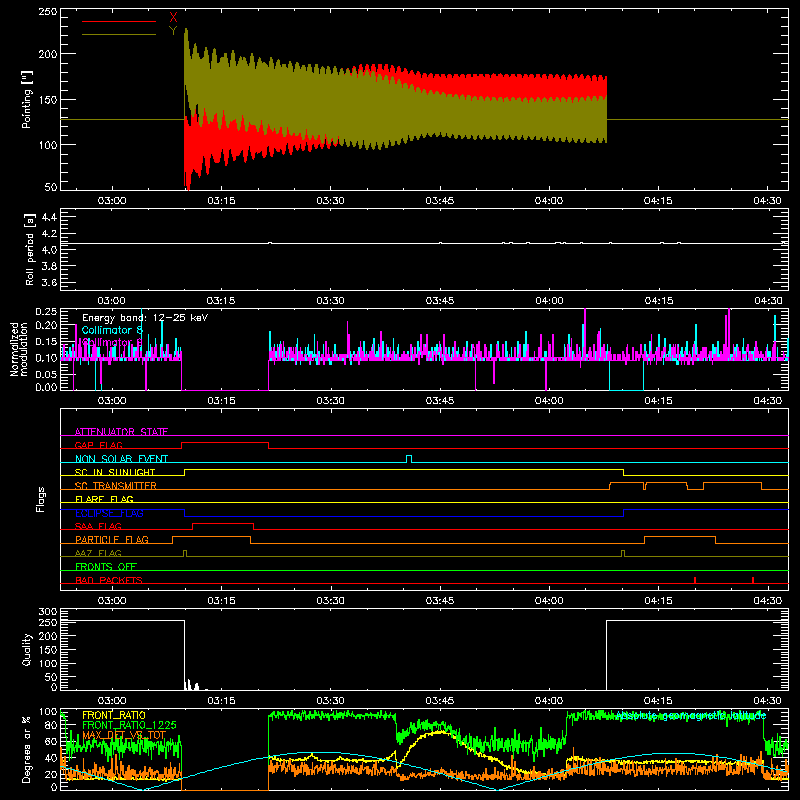Click the first A47_FLAG pulse near 03:10

pos(185,553)
